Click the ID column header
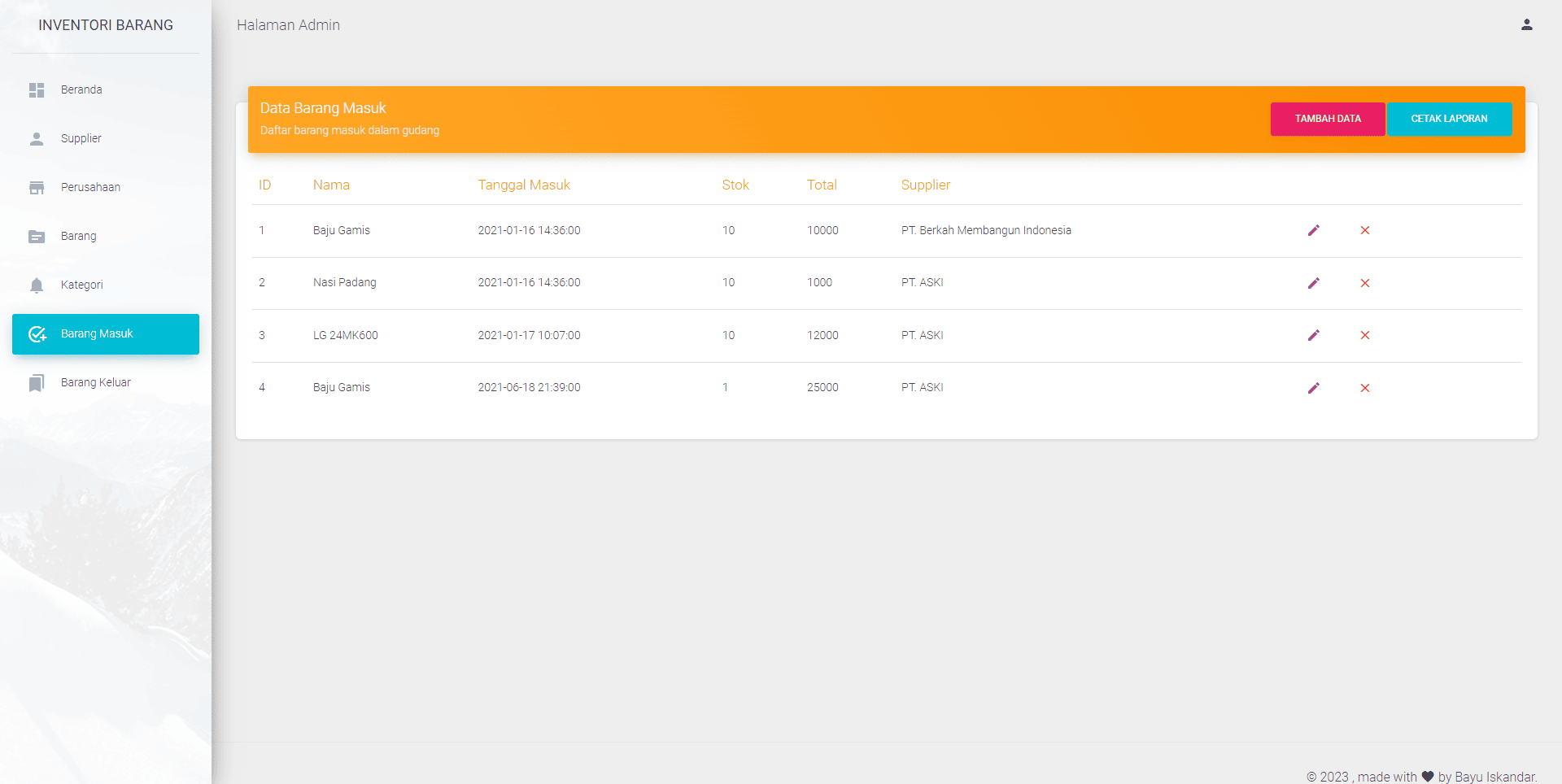 264,185
